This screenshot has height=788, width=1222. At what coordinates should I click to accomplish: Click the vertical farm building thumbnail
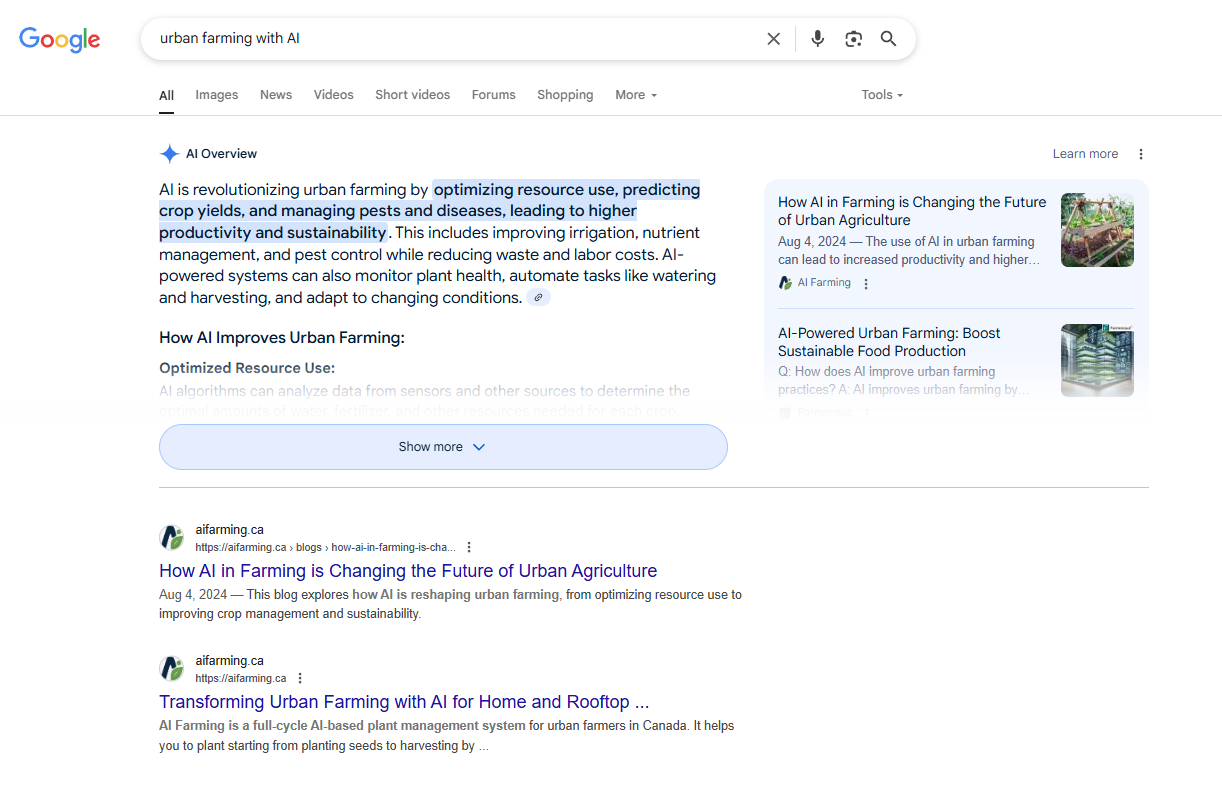[1097, 360]
